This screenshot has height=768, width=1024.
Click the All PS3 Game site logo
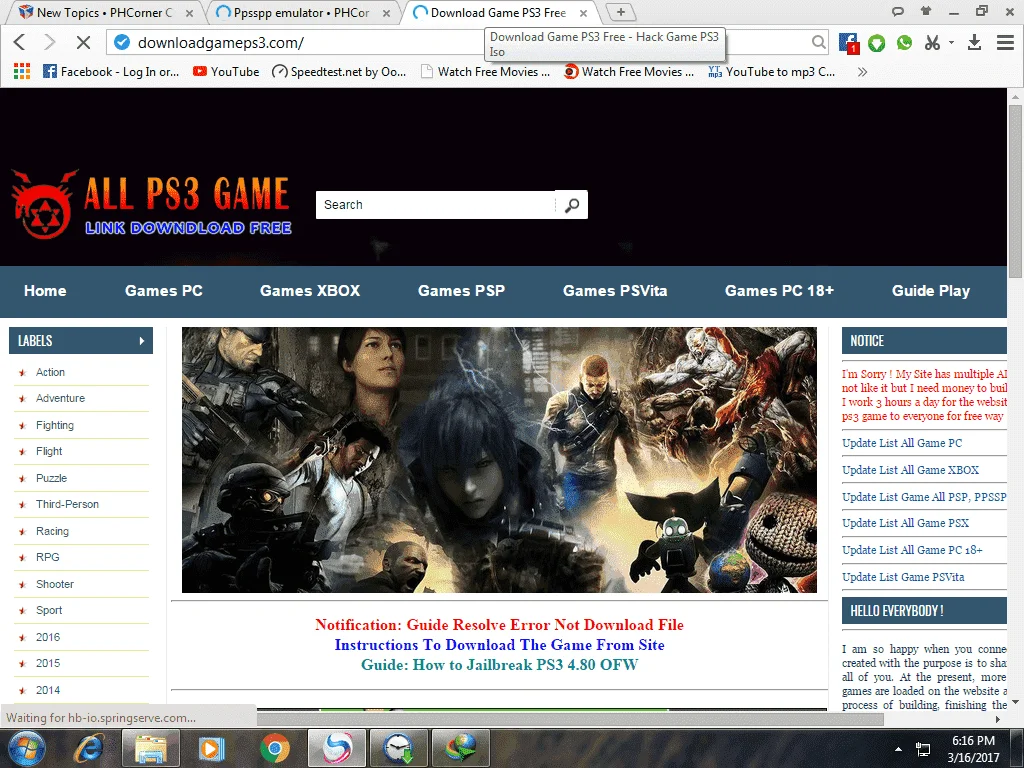pyautogui.click(x=152, y=204)
